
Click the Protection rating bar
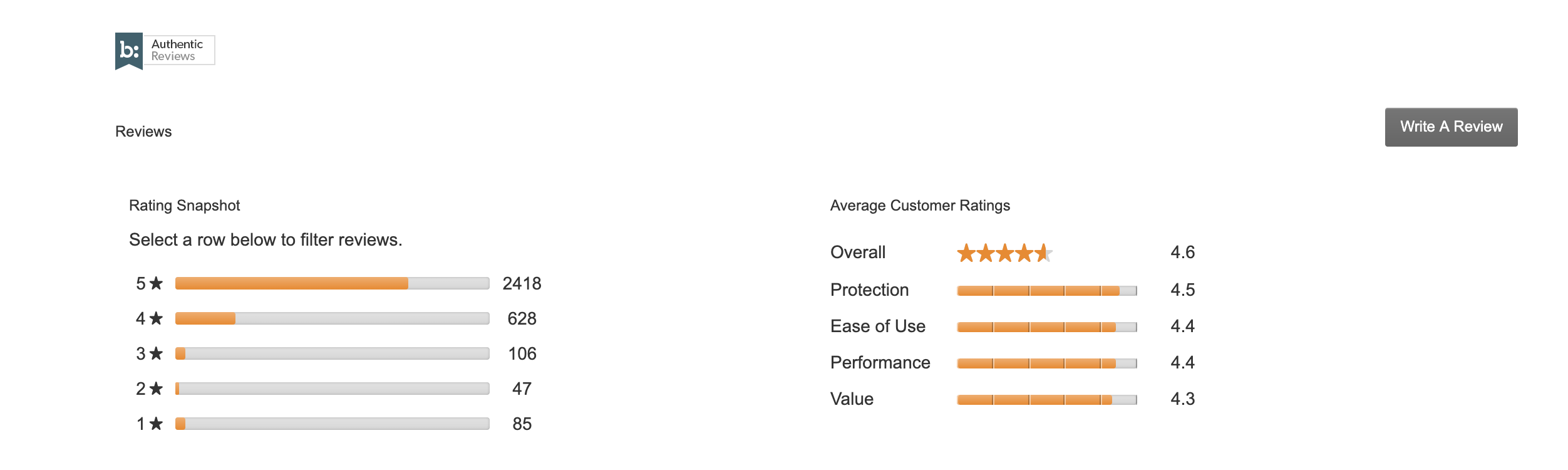1046,291
